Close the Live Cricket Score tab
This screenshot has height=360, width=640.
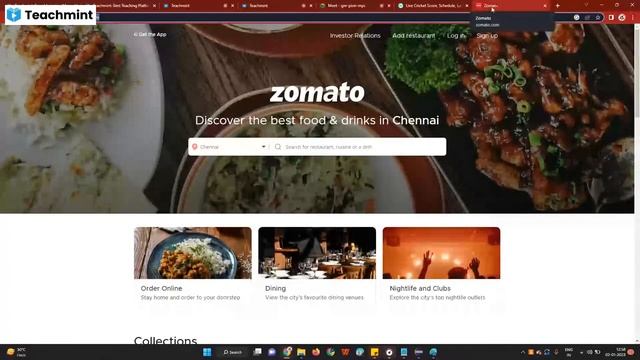467,6
